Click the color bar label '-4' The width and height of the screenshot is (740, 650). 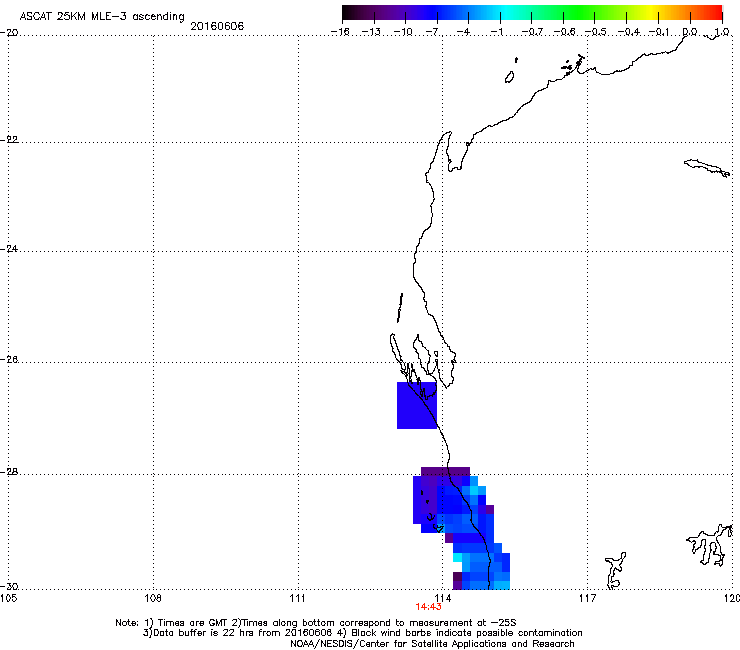464,32
